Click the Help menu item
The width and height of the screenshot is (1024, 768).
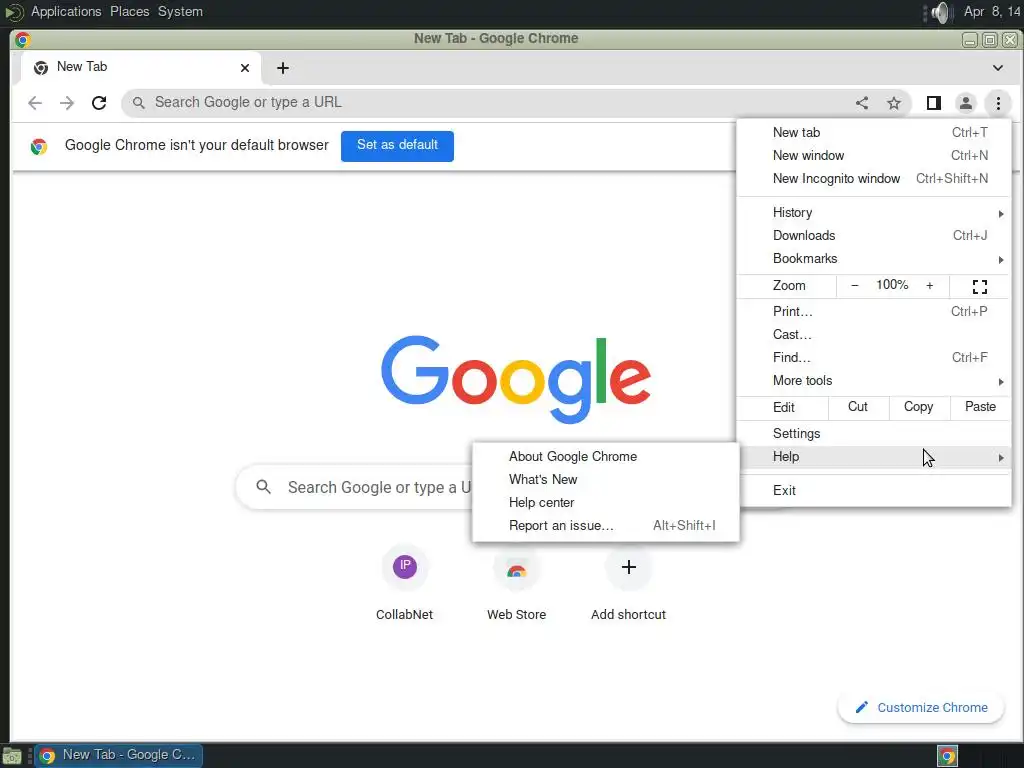click(874, 456)
